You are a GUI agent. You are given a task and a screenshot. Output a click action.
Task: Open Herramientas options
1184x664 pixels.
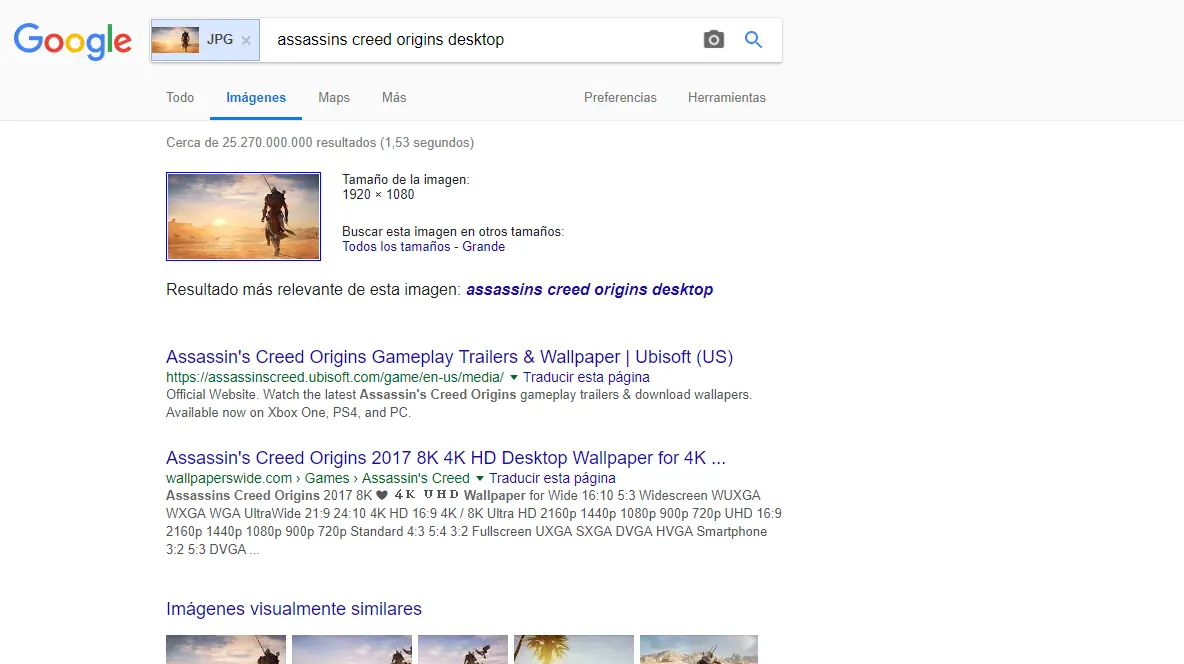(x=726, y=97)
